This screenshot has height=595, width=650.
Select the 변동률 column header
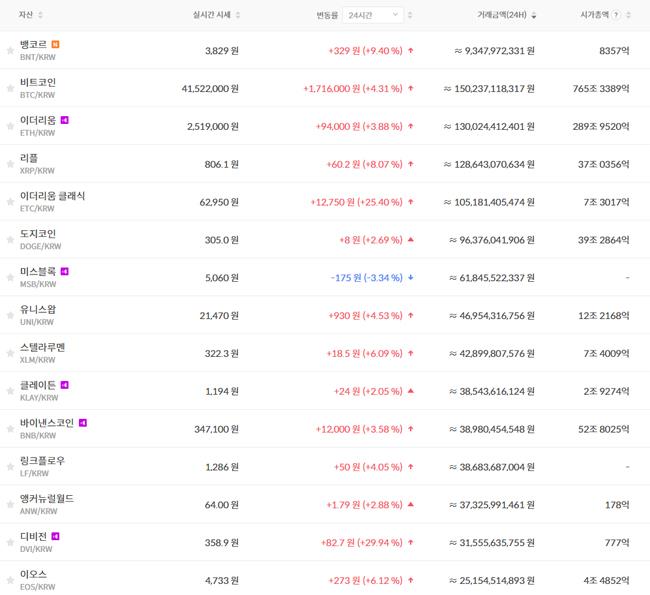tap(326, 15)
